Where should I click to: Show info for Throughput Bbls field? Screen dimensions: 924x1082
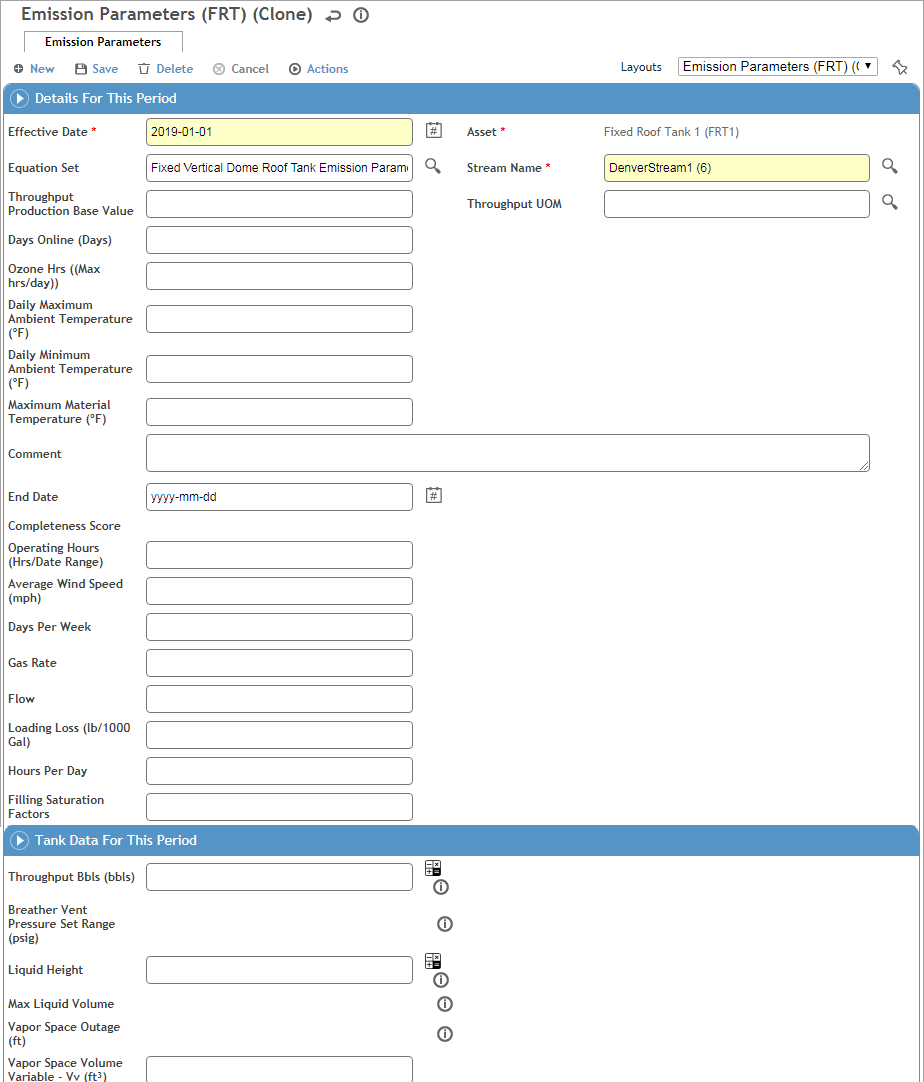(441, 887)
